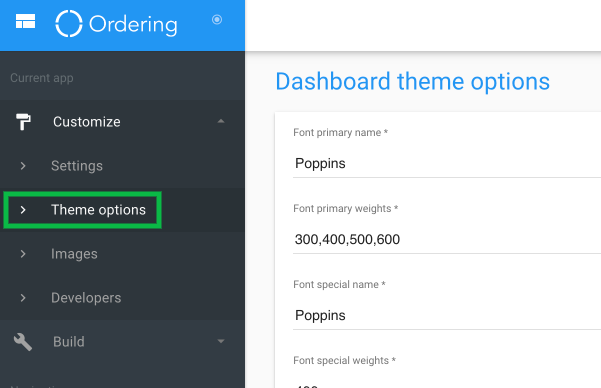The image size is (601, 388).
Task: Collapse the Customize section arrow
Action: tap(221, 121)
